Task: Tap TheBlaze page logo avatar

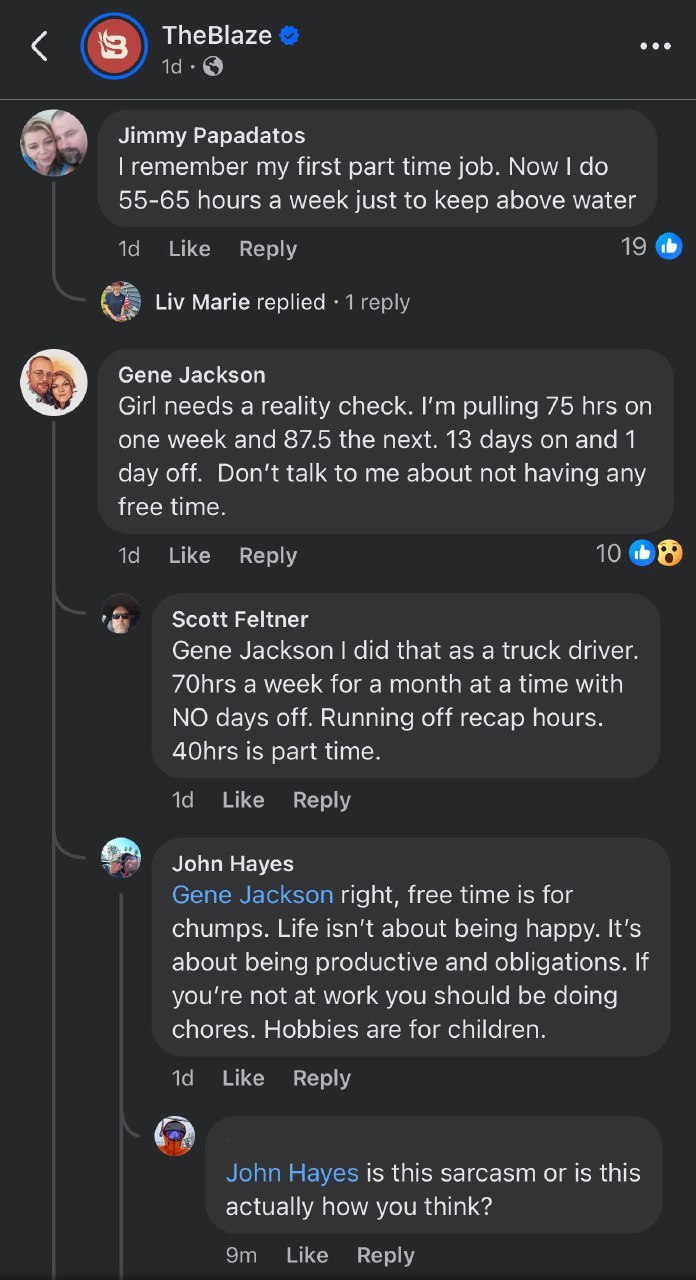Action: [115, 46]
